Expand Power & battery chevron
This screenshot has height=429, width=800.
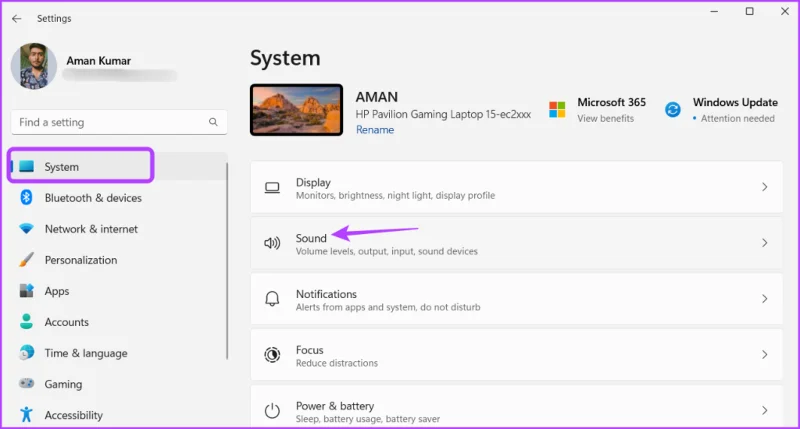click(764, 410)
